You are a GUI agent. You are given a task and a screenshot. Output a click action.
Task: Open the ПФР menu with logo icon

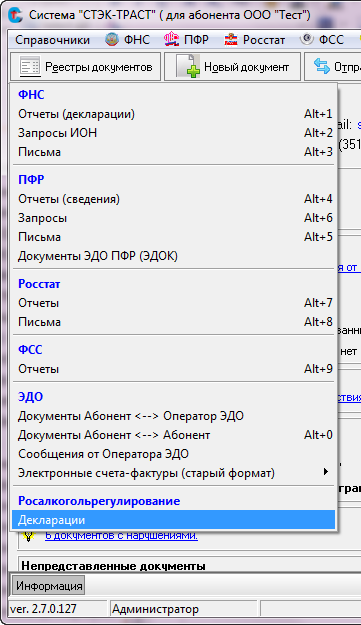(186, 40)
